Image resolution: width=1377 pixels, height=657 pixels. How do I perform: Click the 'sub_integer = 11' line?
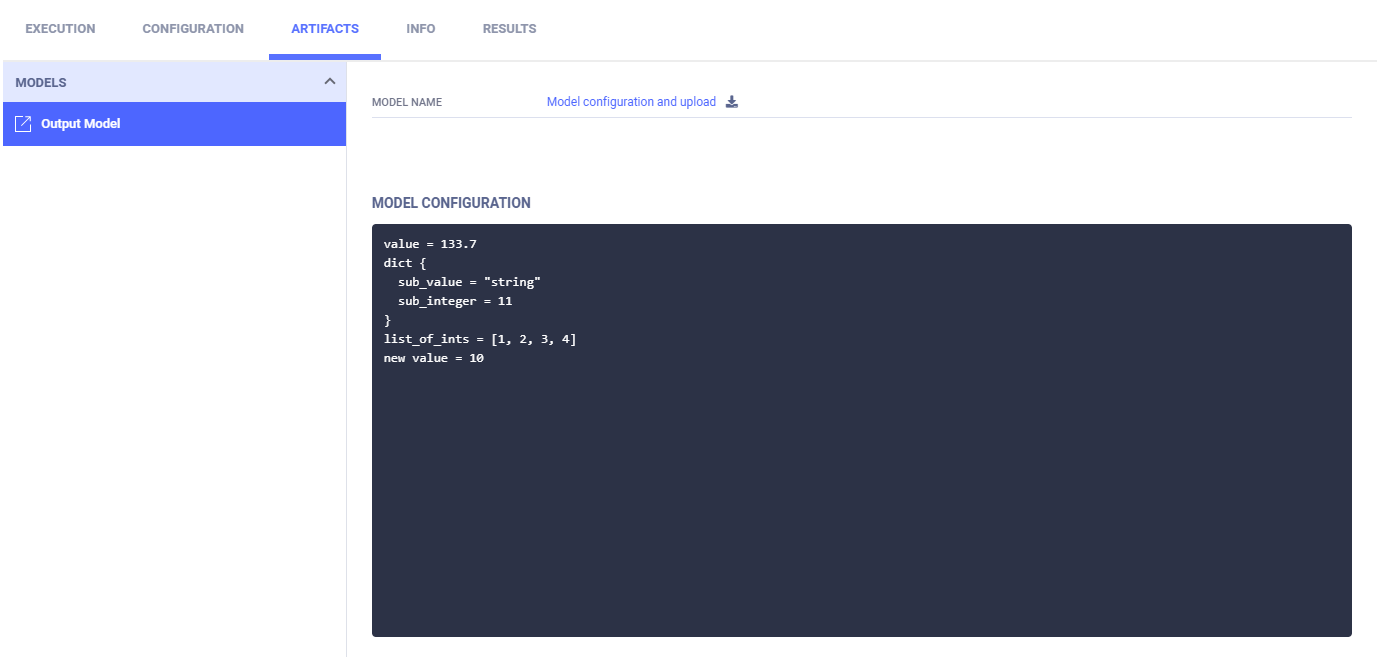455,301
